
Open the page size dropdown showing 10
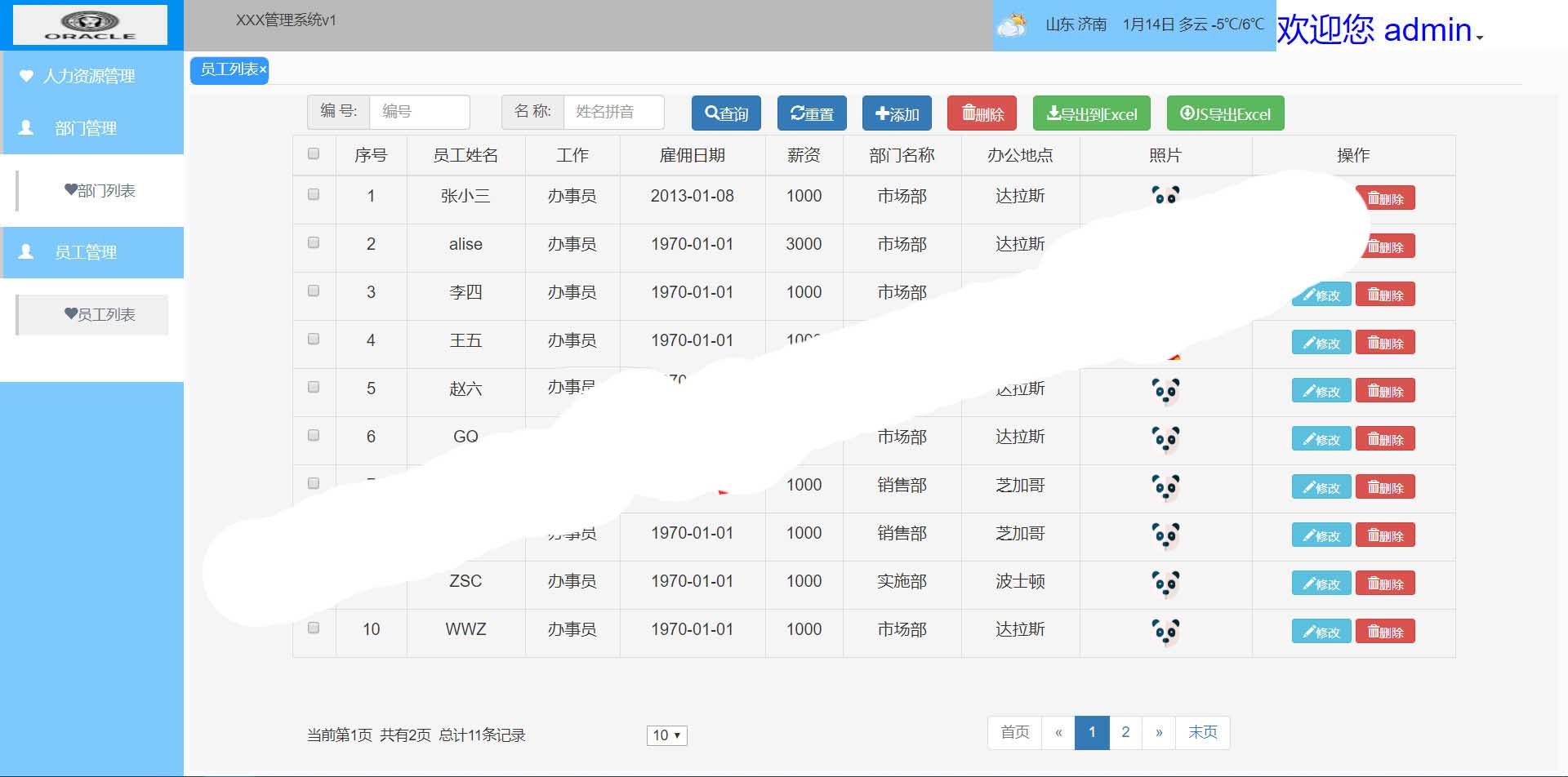(666, 735)
